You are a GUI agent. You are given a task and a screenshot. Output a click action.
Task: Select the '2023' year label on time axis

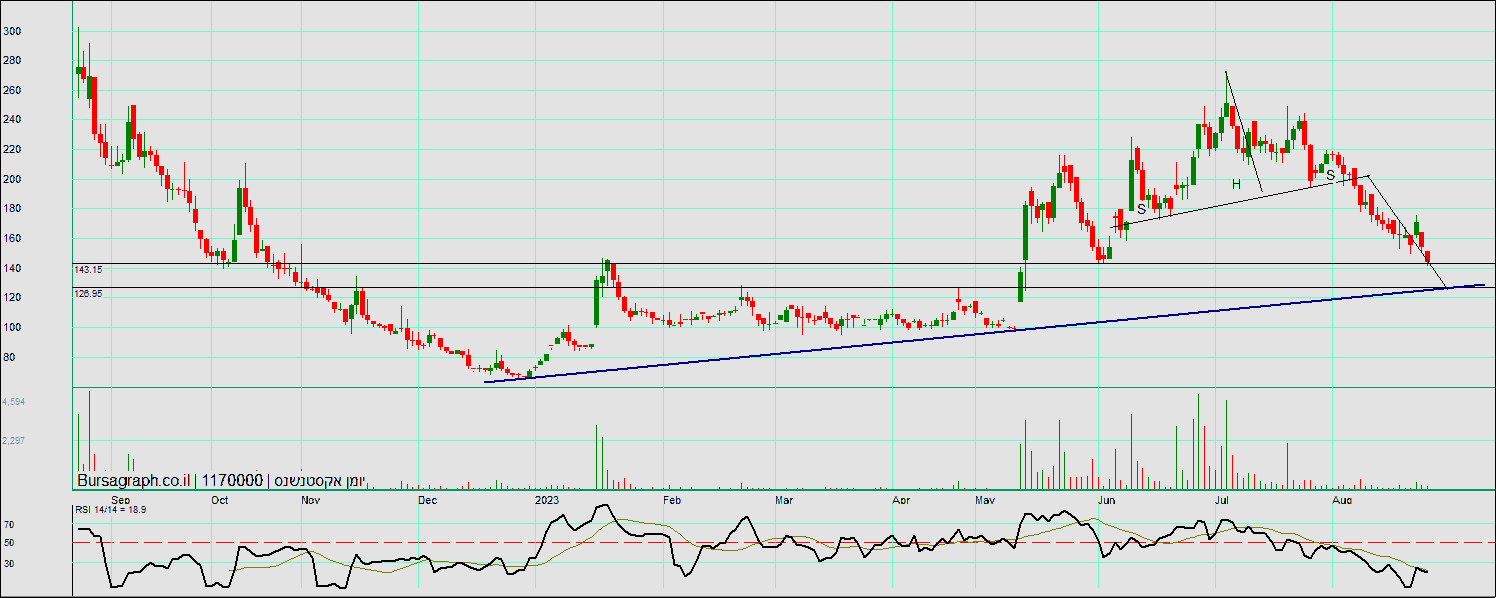pyautogui.click(x=547, y=499)
